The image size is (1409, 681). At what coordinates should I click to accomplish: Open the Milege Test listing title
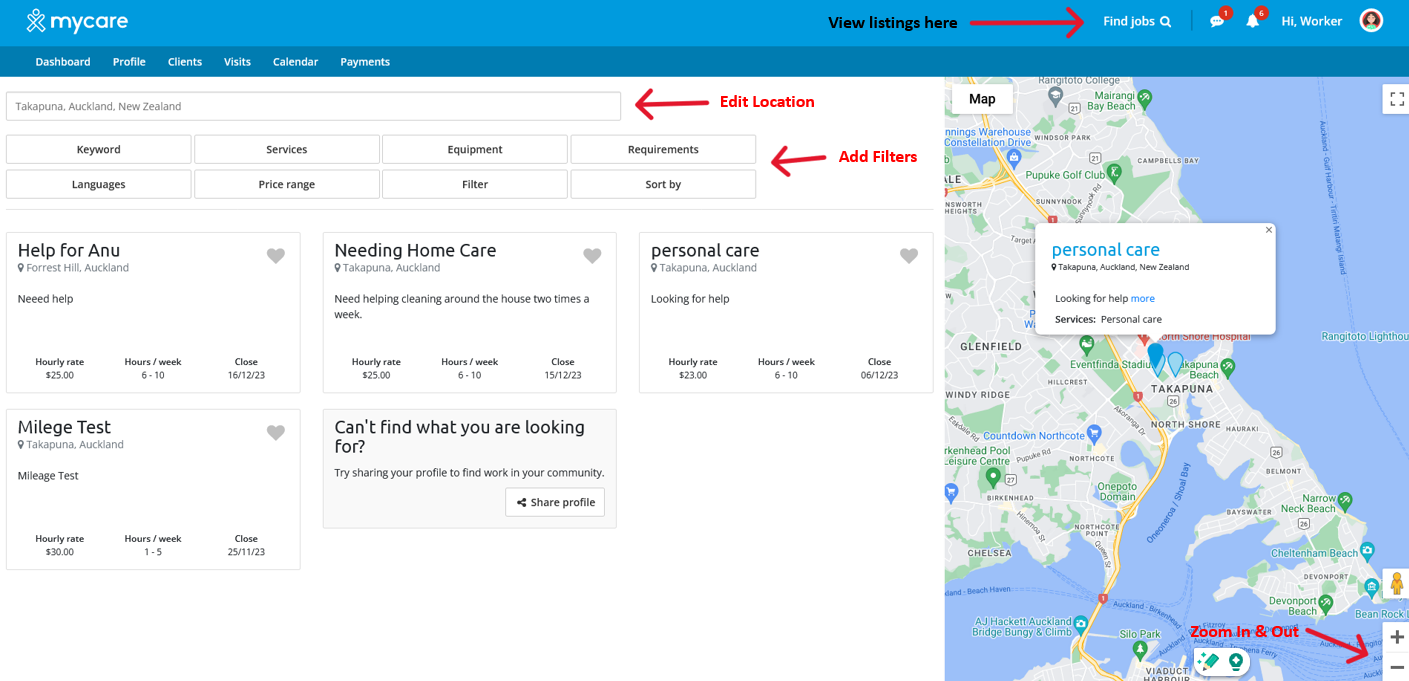pyautogui.click(x=64, y=427)
